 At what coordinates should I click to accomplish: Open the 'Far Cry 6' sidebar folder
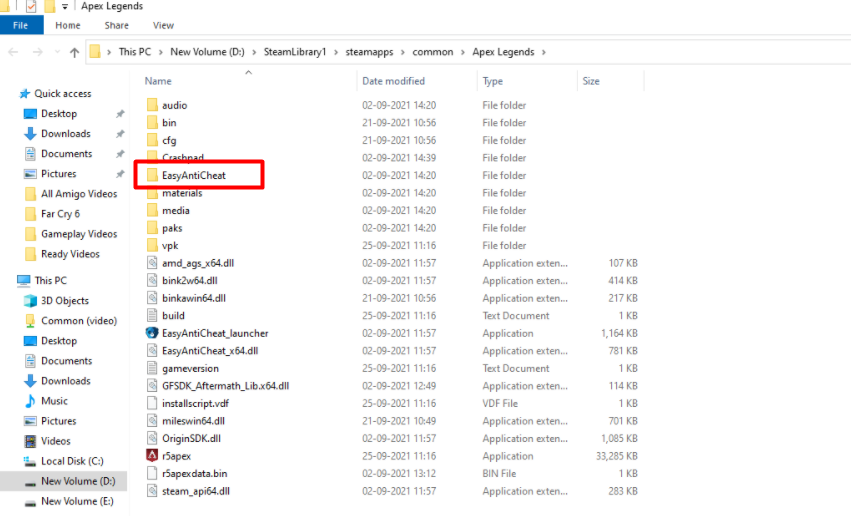tap(60, 214)
